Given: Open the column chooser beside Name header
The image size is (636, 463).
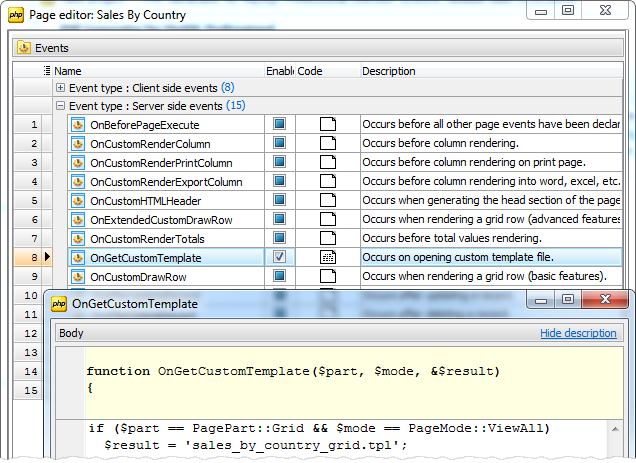Looking at the screenshot, I should 47,71.
